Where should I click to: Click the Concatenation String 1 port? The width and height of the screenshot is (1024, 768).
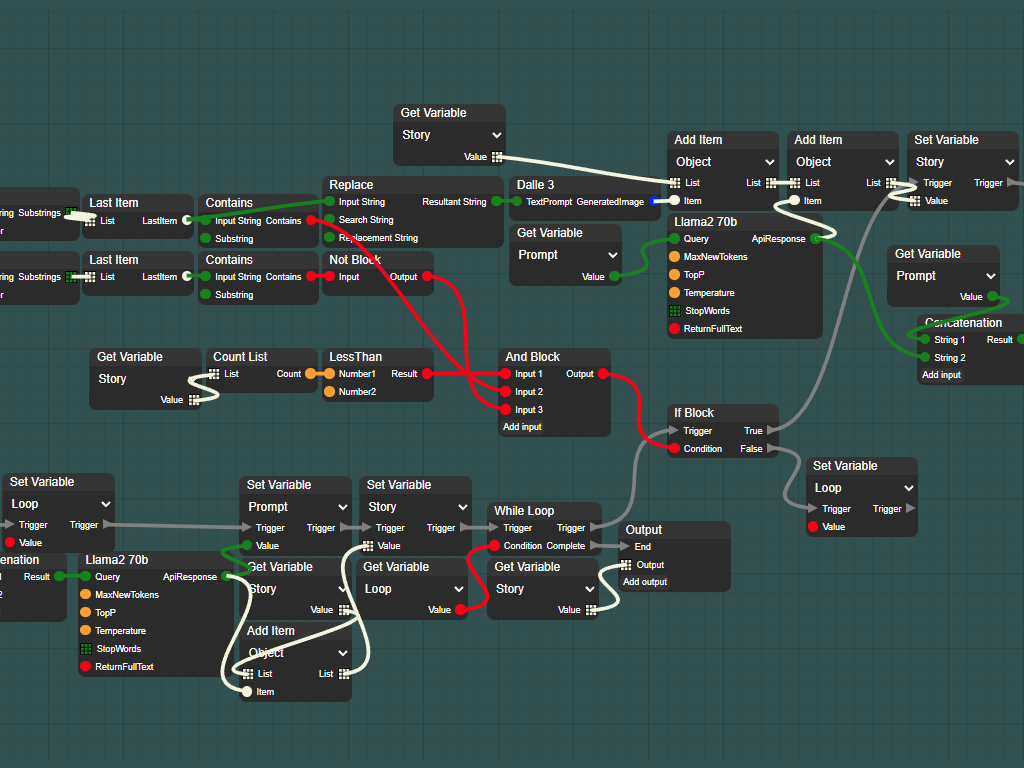tap(925, 340)
